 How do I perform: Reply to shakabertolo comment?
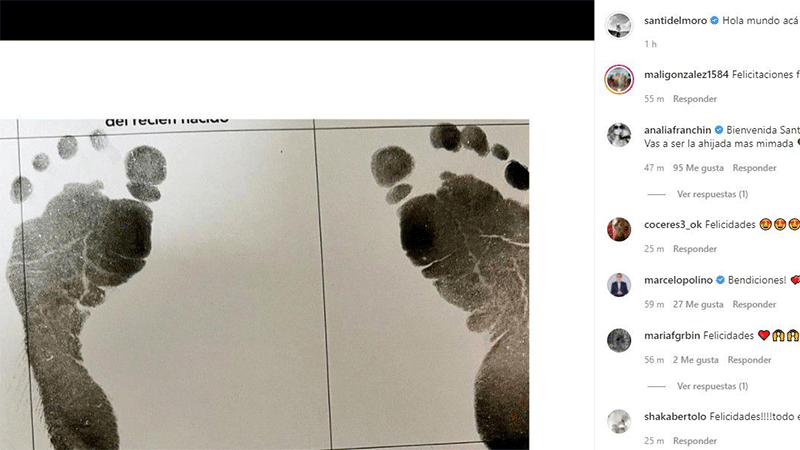point(694,440)
